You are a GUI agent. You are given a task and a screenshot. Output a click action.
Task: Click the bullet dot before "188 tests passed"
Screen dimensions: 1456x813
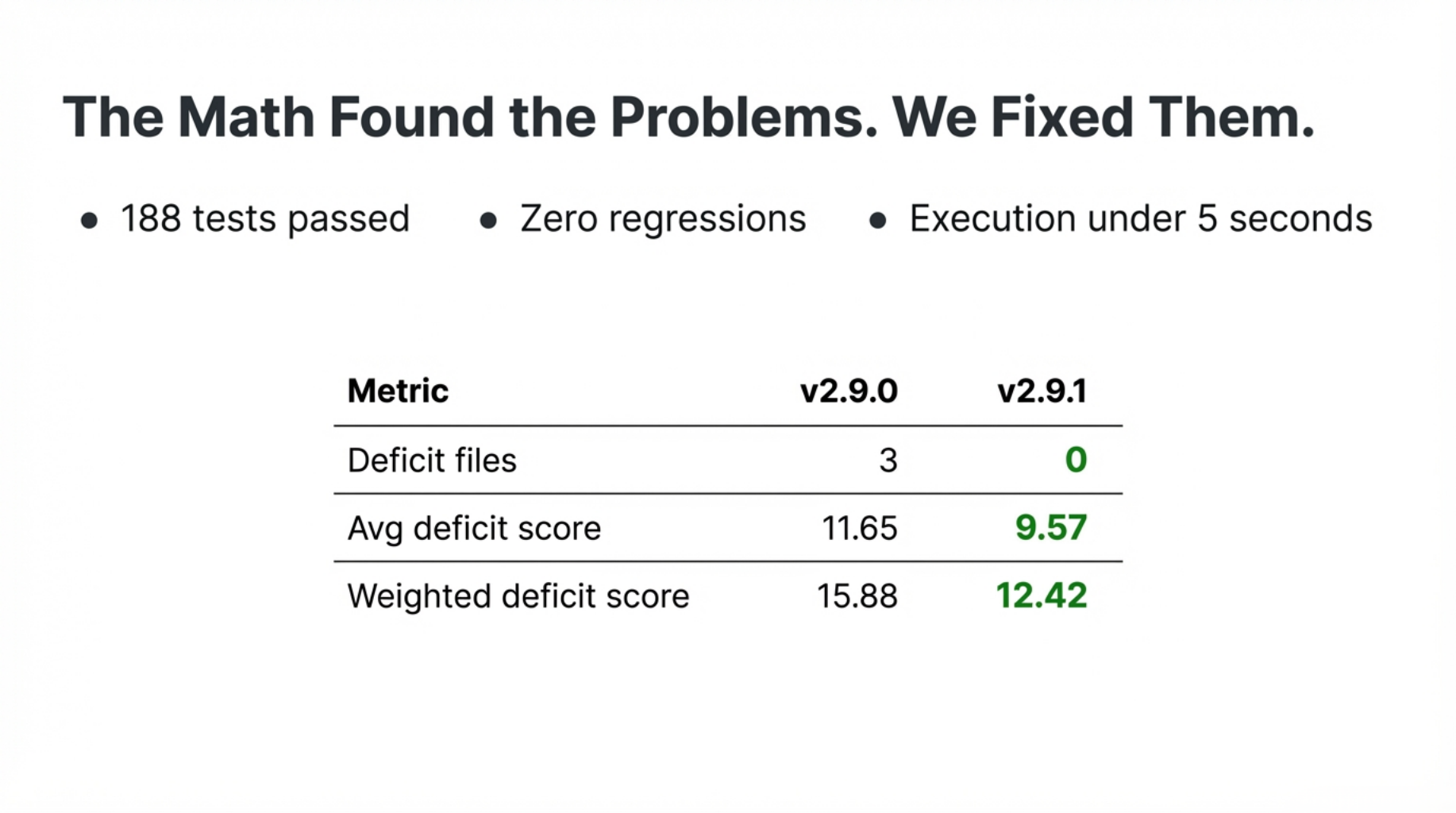coord(89,221)
